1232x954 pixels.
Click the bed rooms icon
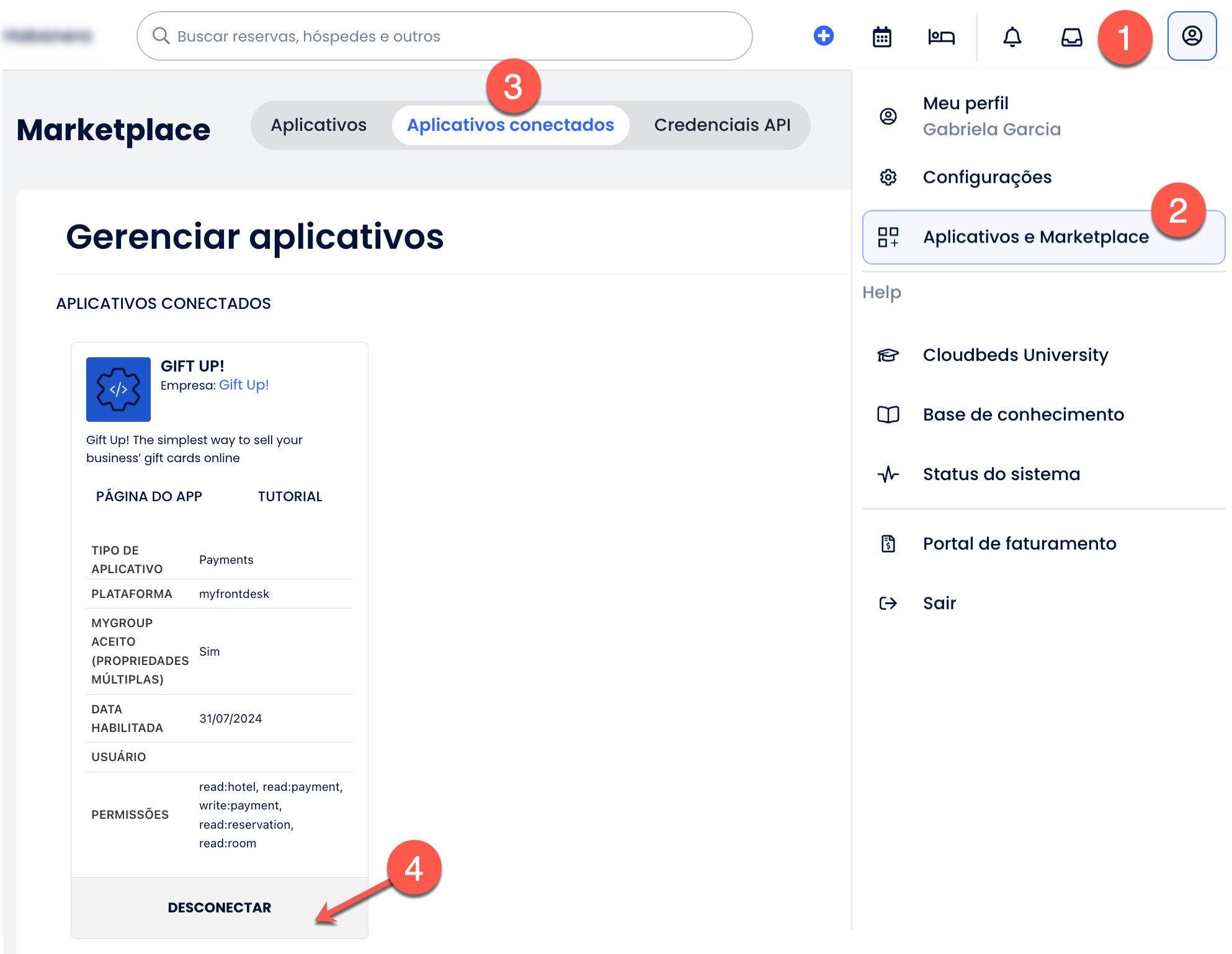pos(940,37)
